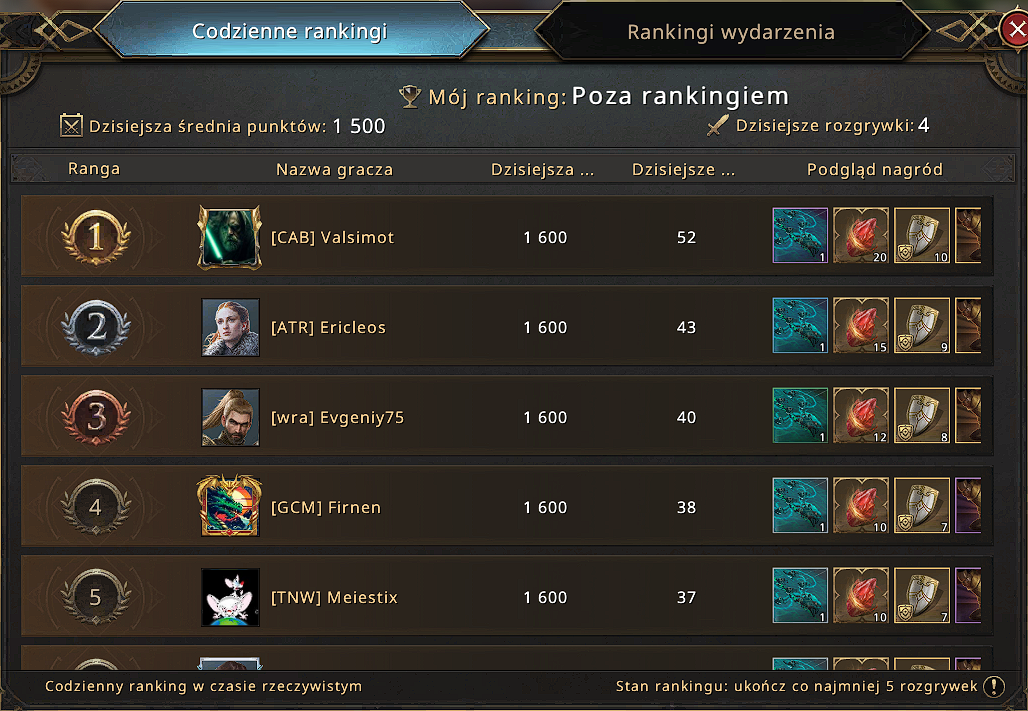Click the ranking status info exclamation icon
The image size is (1028, 711).
(995, 686)
